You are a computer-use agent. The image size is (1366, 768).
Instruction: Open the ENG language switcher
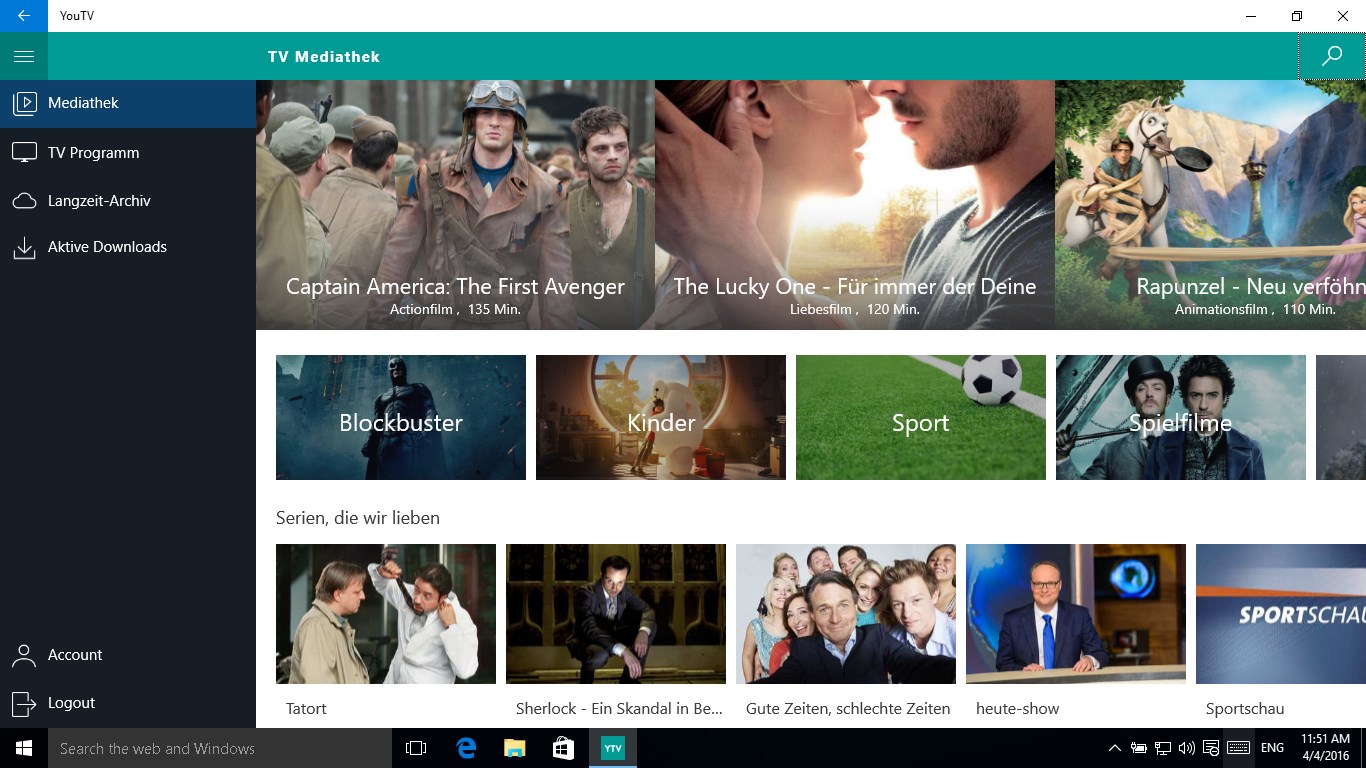coord(1272,748)
